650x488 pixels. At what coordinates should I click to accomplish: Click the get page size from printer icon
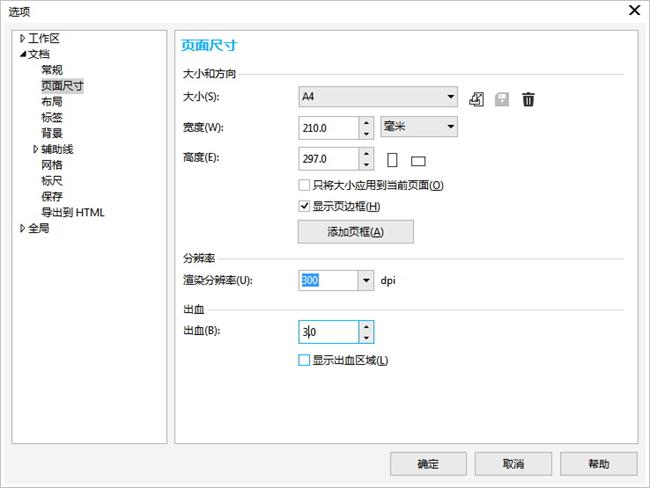pos(478,98)
